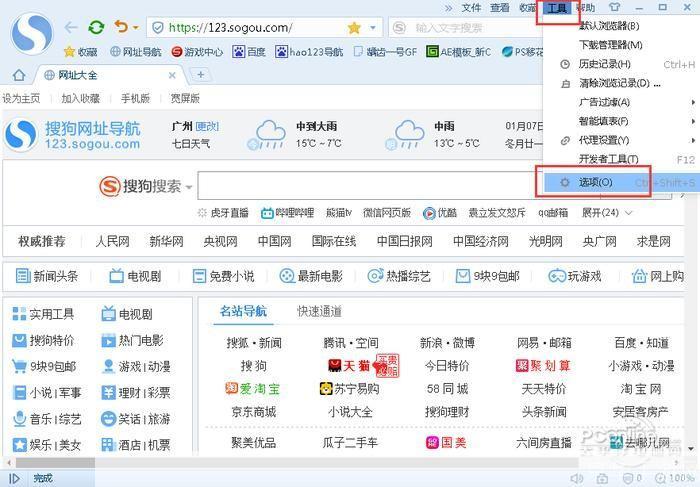Open 人民网 link
The height and width of the screenshot is (487, 700).
pyautogui.click(x=112, y=241)
